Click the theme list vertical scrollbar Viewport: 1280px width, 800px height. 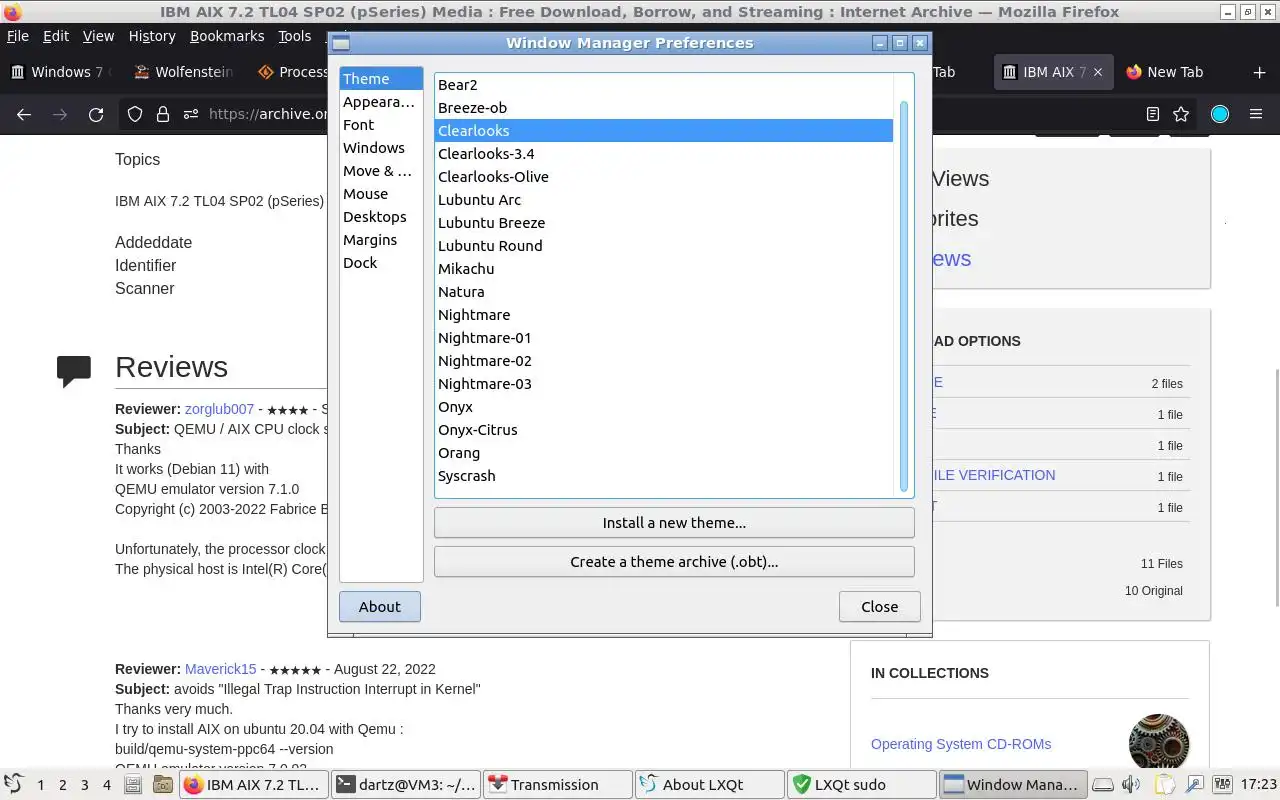pos(905,296)
